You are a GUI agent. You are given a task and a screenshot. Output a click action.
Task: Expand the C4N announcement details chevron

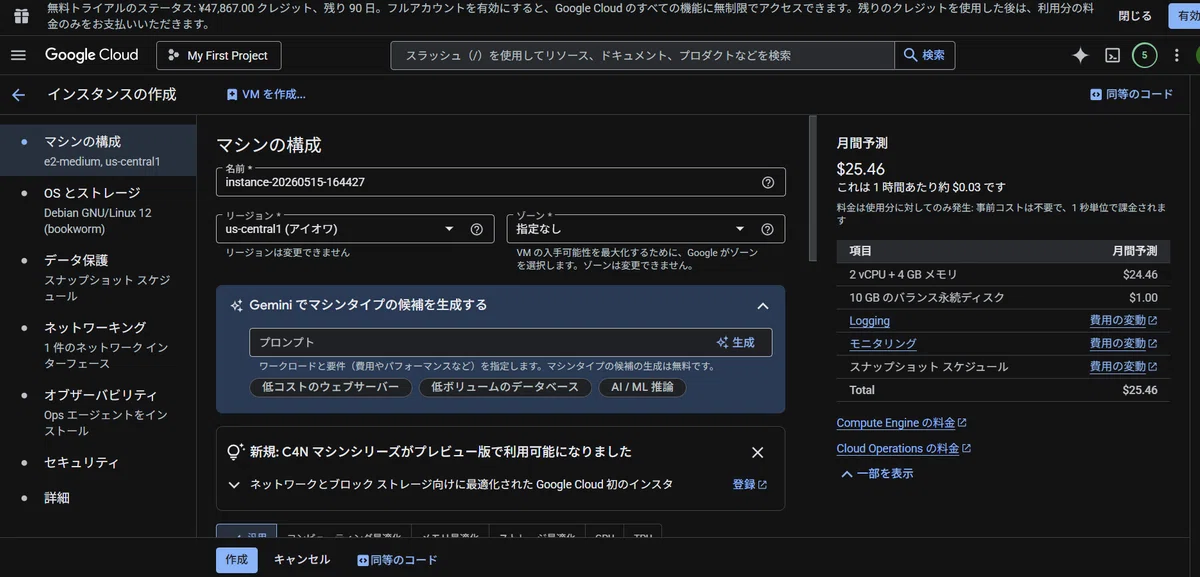pos(234,485)
